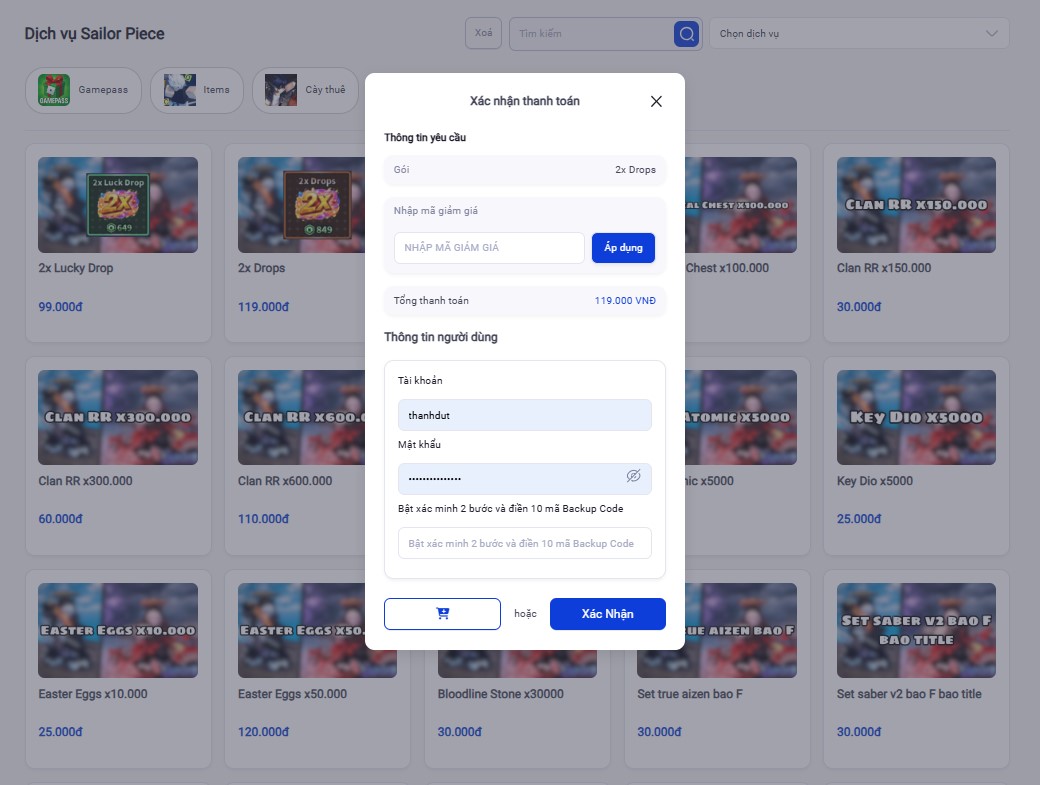Click the 2x Lucky Drop title
The height and width of the screenshot is (785, 1040).
(76, 268)
